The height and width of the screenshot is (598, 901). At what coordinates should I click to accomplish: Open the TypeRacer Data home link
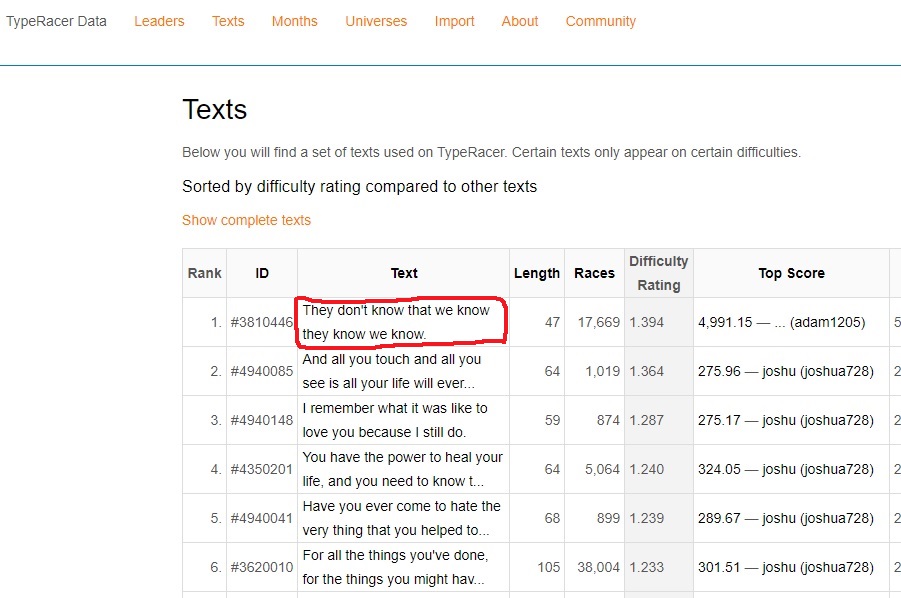tap(56, 21)
